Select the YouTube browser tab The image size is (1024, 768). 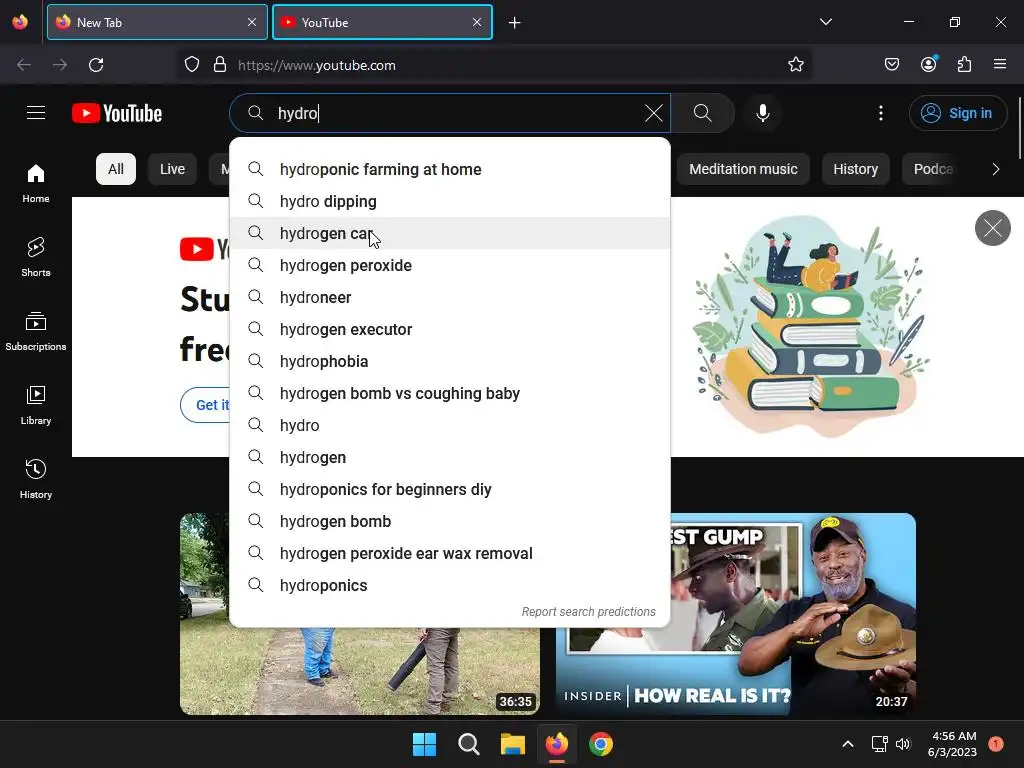coord(382,22)
